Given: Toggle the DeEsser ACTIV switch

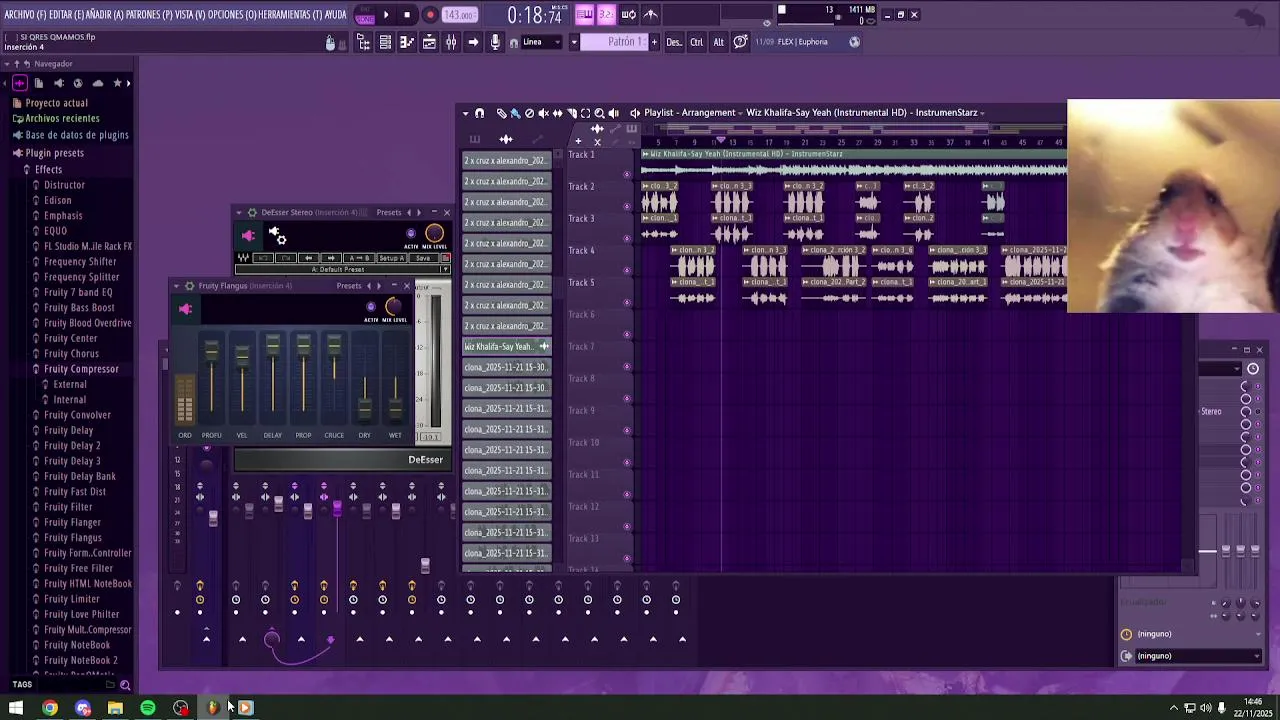Looking at the screenshot, I should click(x=411, y=234).
